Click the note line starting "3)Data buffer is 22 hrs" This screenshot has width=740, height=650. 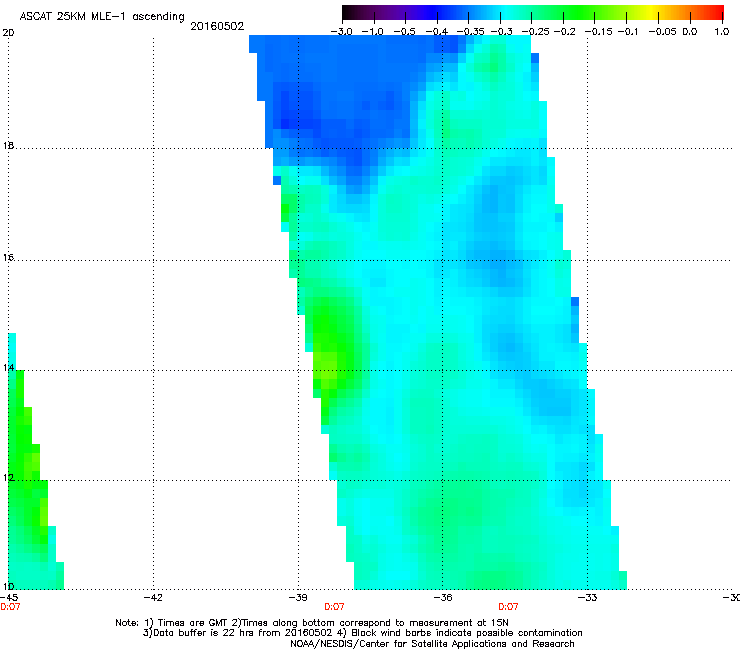point(362,633)
